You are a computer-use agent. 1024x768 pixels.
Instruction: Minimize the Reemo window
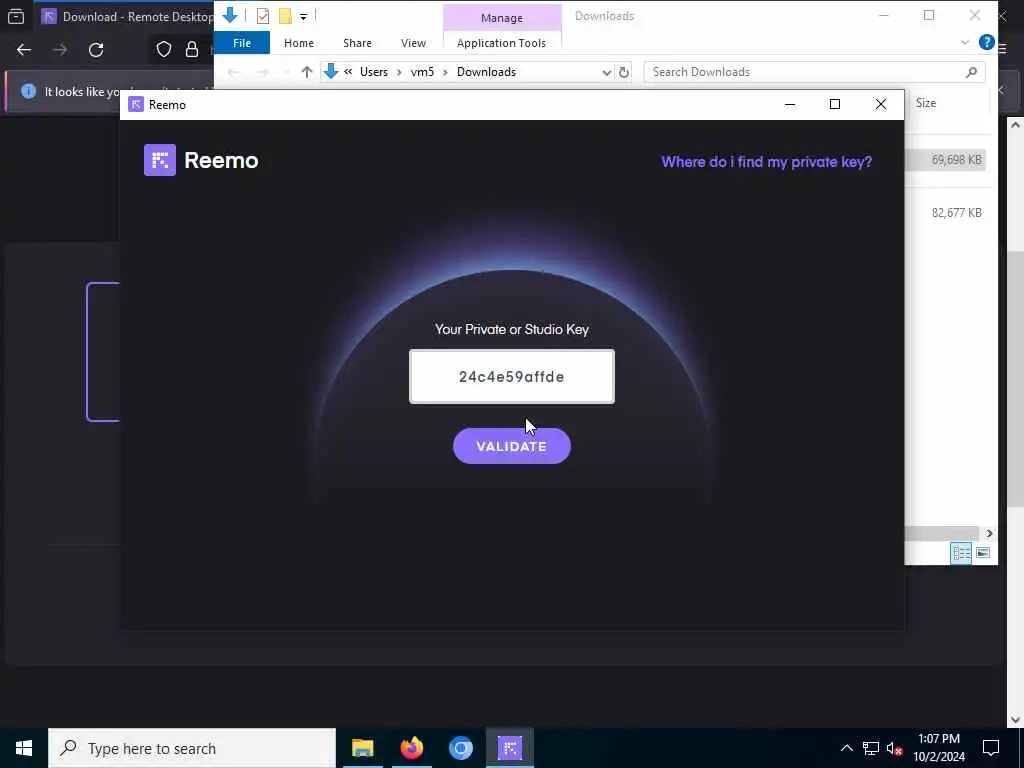coord(790,104)
